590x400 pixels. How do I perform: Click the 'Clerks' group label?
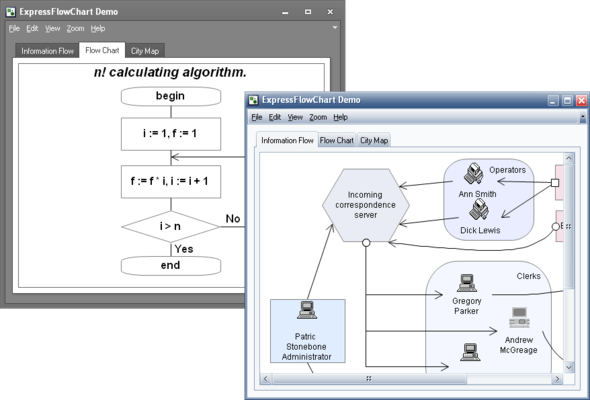pyautogui.click(x=528, y=276)
